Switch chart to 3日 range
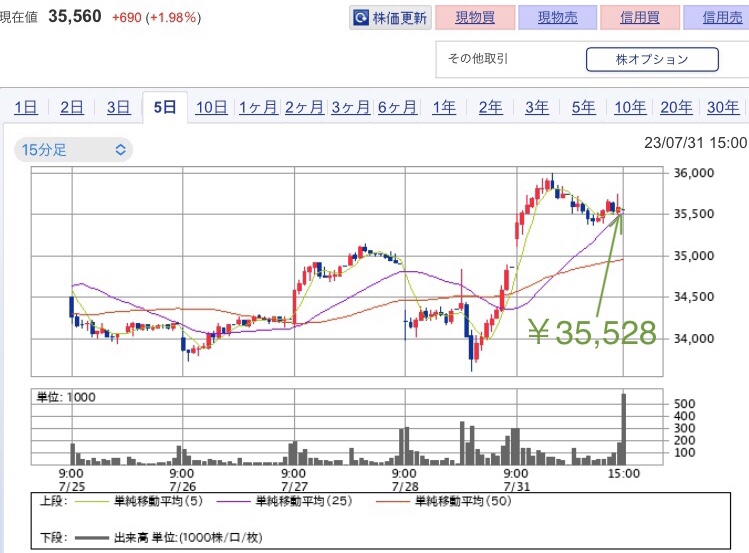This screenshot has height=553, width=749. pos(118,107)
